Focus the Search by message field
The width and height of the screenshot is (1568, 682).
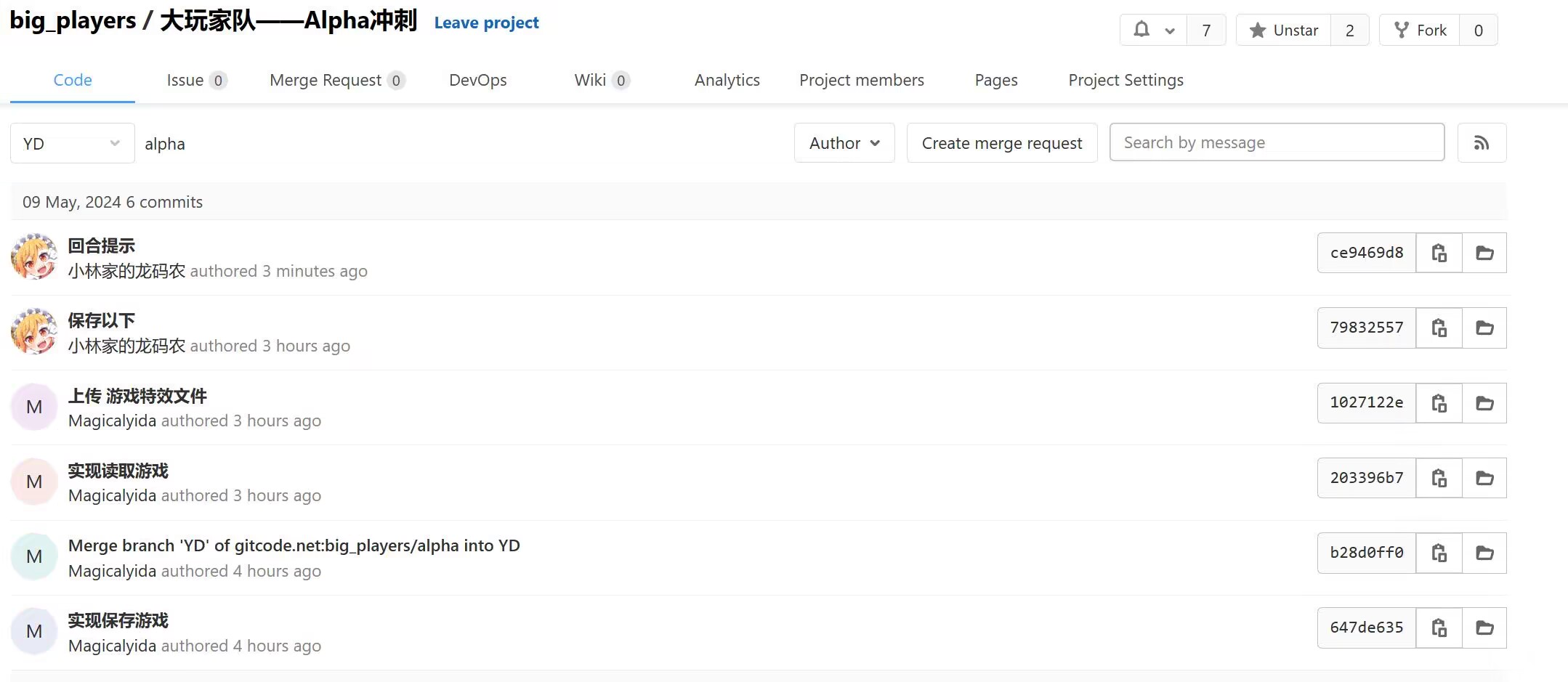tap(1277, 142)
